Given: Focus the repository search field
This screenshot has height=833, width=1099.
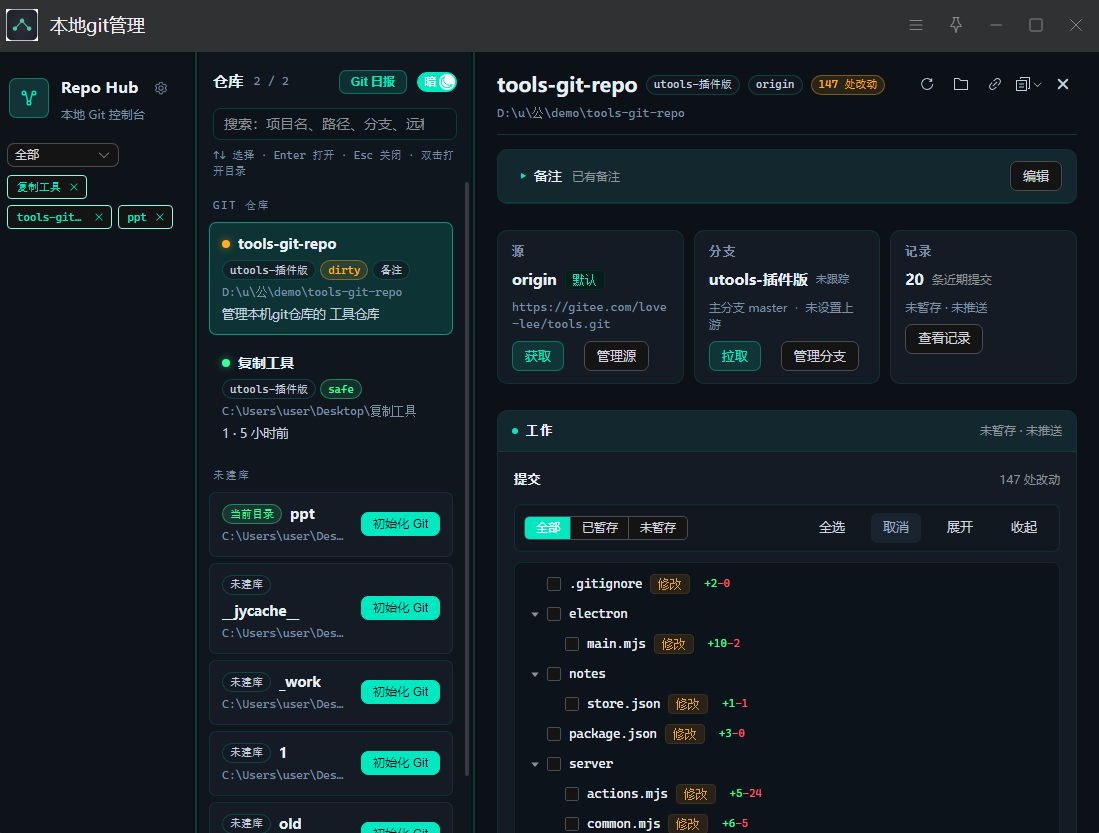Looking at the screenshot, I should (x=334, y=124).
